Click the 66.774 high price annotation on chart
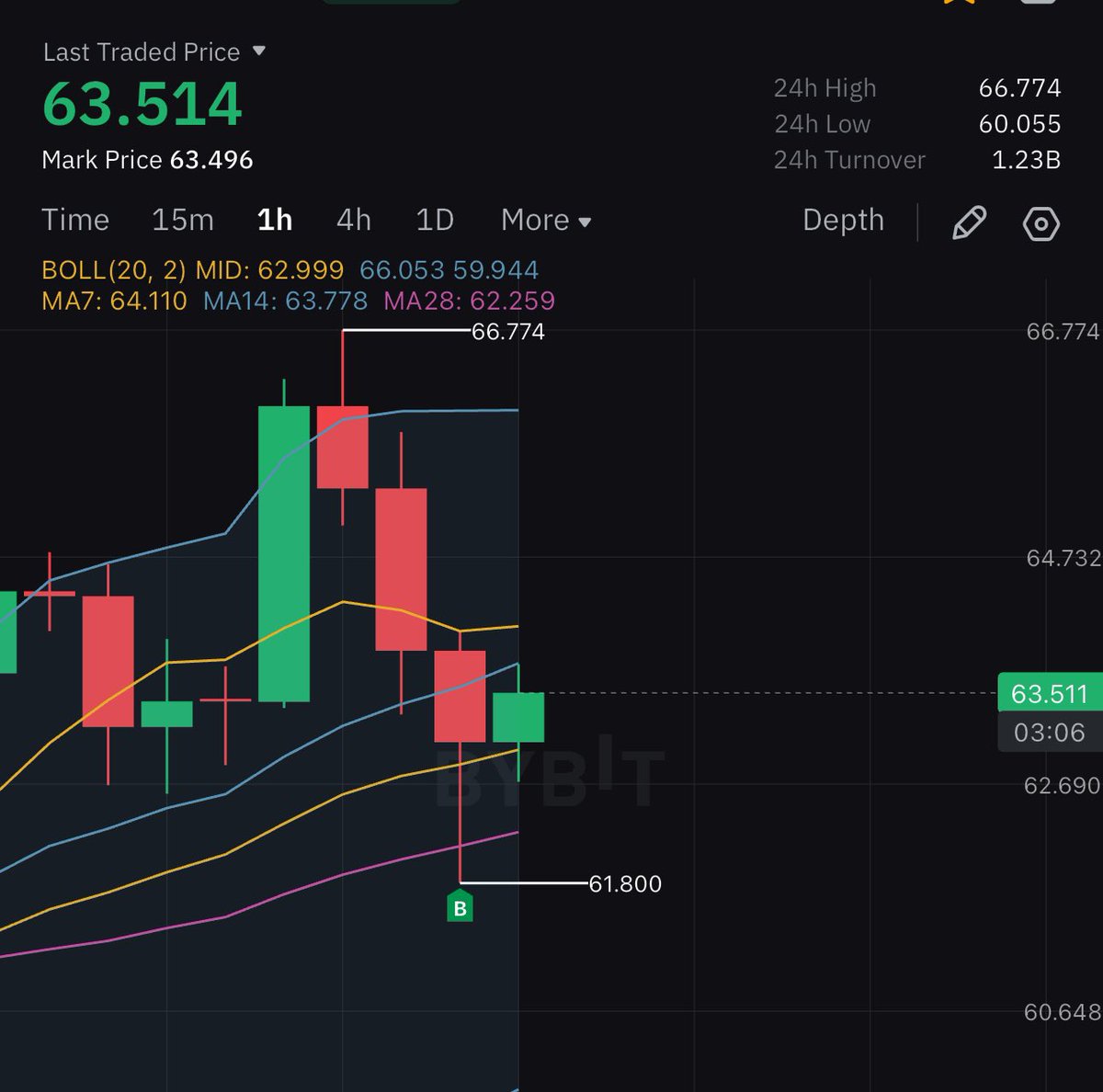Viewport: 1103px width, 1092px height. click(x=508, y=332)
